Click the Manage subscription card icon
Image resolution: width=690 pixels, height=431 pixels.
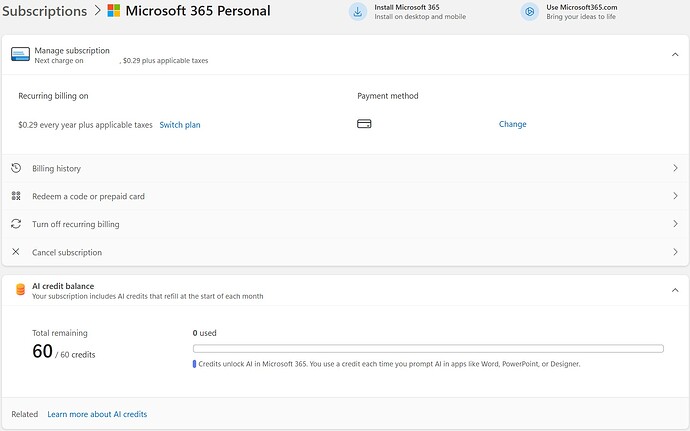click(20, 55)
